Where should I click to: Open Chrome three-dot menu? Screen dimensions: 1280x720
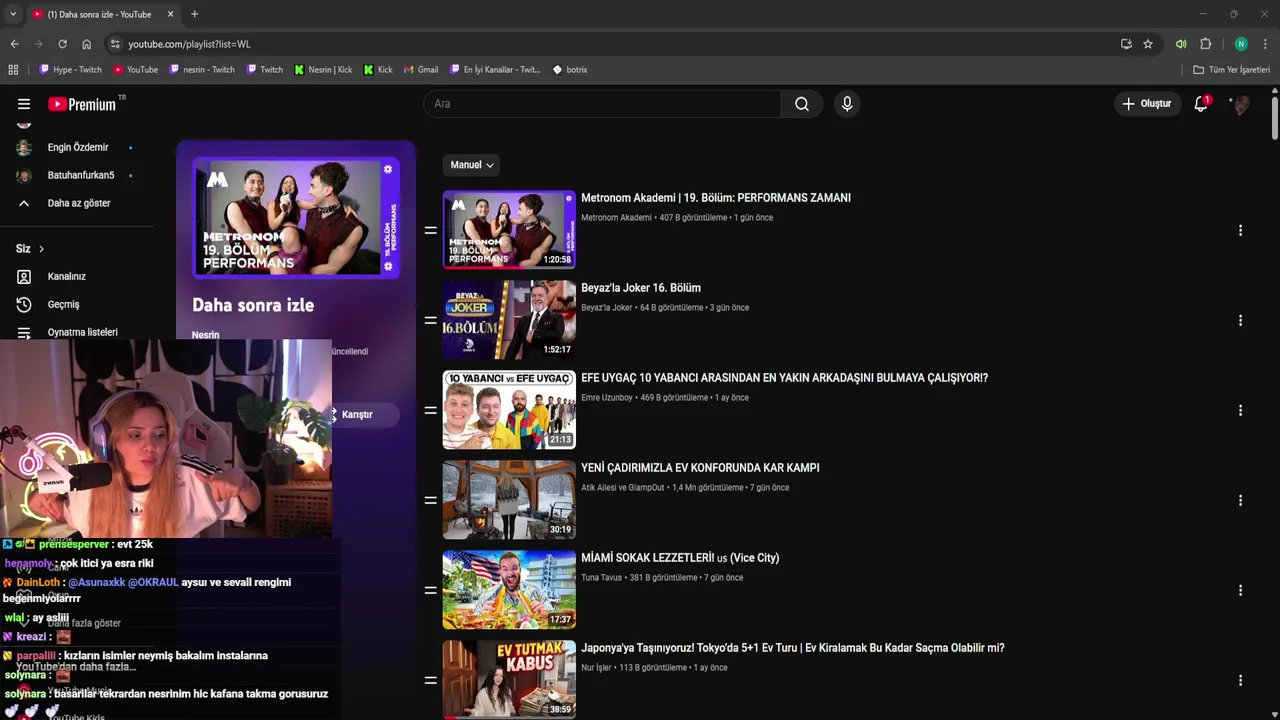point(1266,44)
